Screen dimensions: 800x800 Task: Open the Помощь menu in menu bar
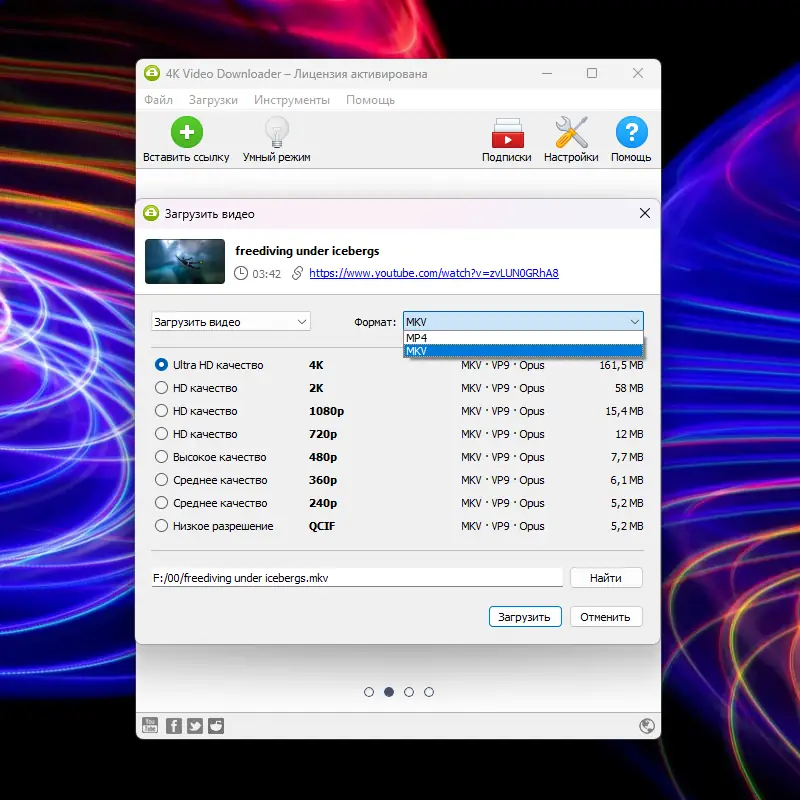tap(370, 100)
